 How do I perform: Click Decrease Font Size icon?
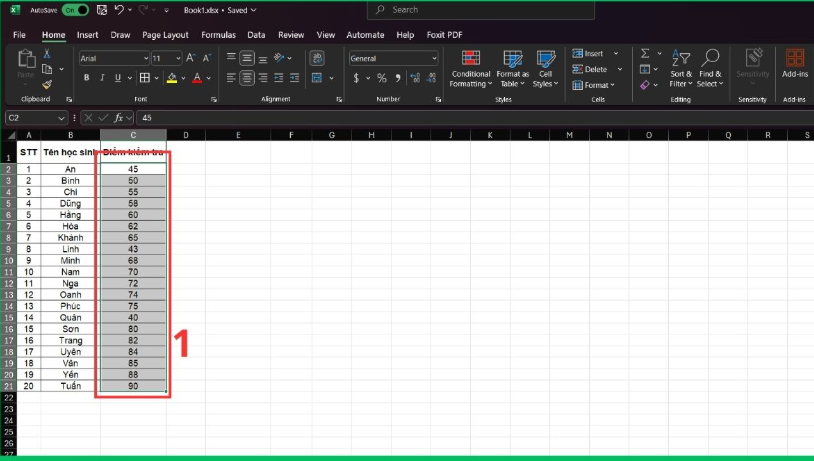pos(207,58)
